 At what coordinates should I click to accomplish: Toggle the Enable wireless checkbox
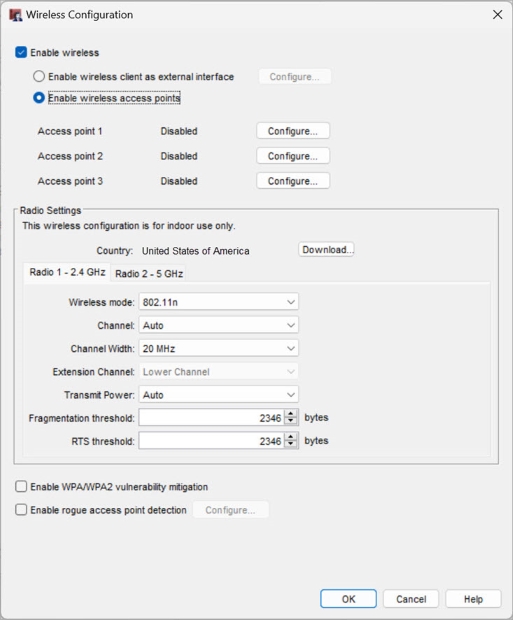tap(21, 53)
